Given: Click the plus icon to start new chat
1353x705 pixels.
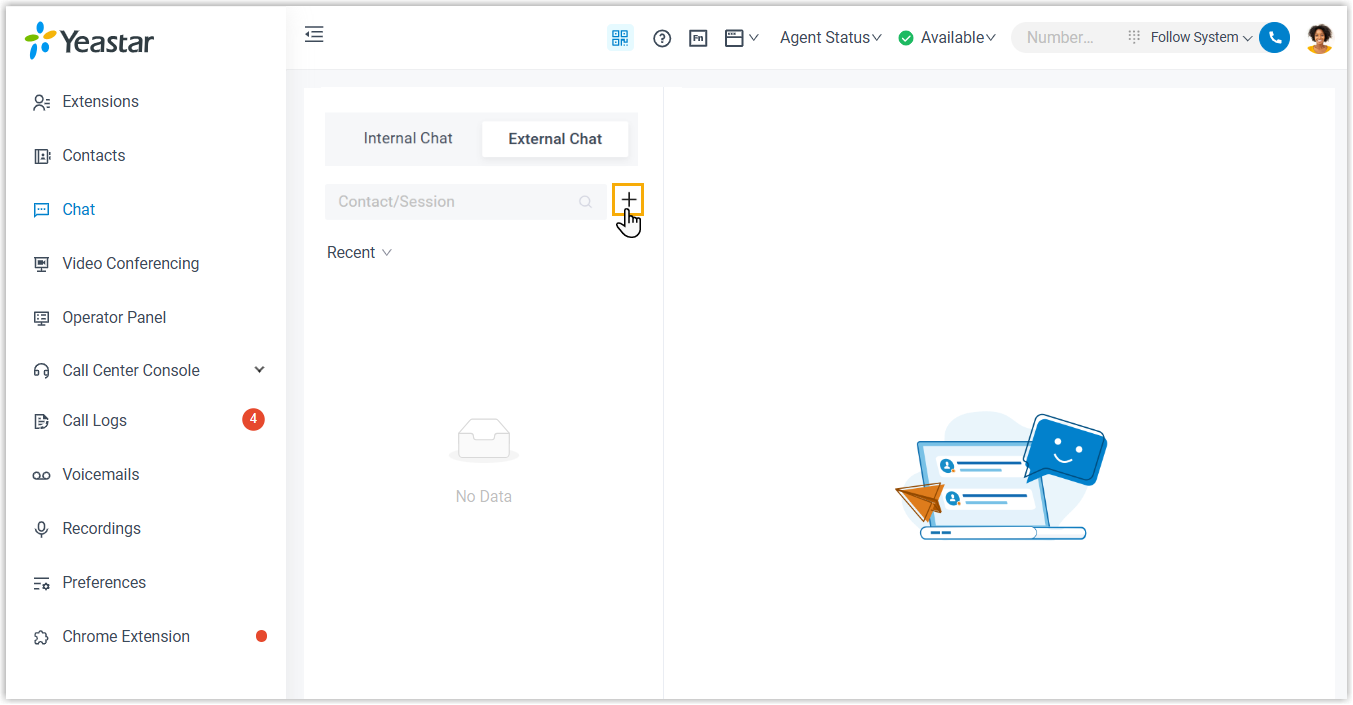Looking at the screenshot, I should (628, 200).
